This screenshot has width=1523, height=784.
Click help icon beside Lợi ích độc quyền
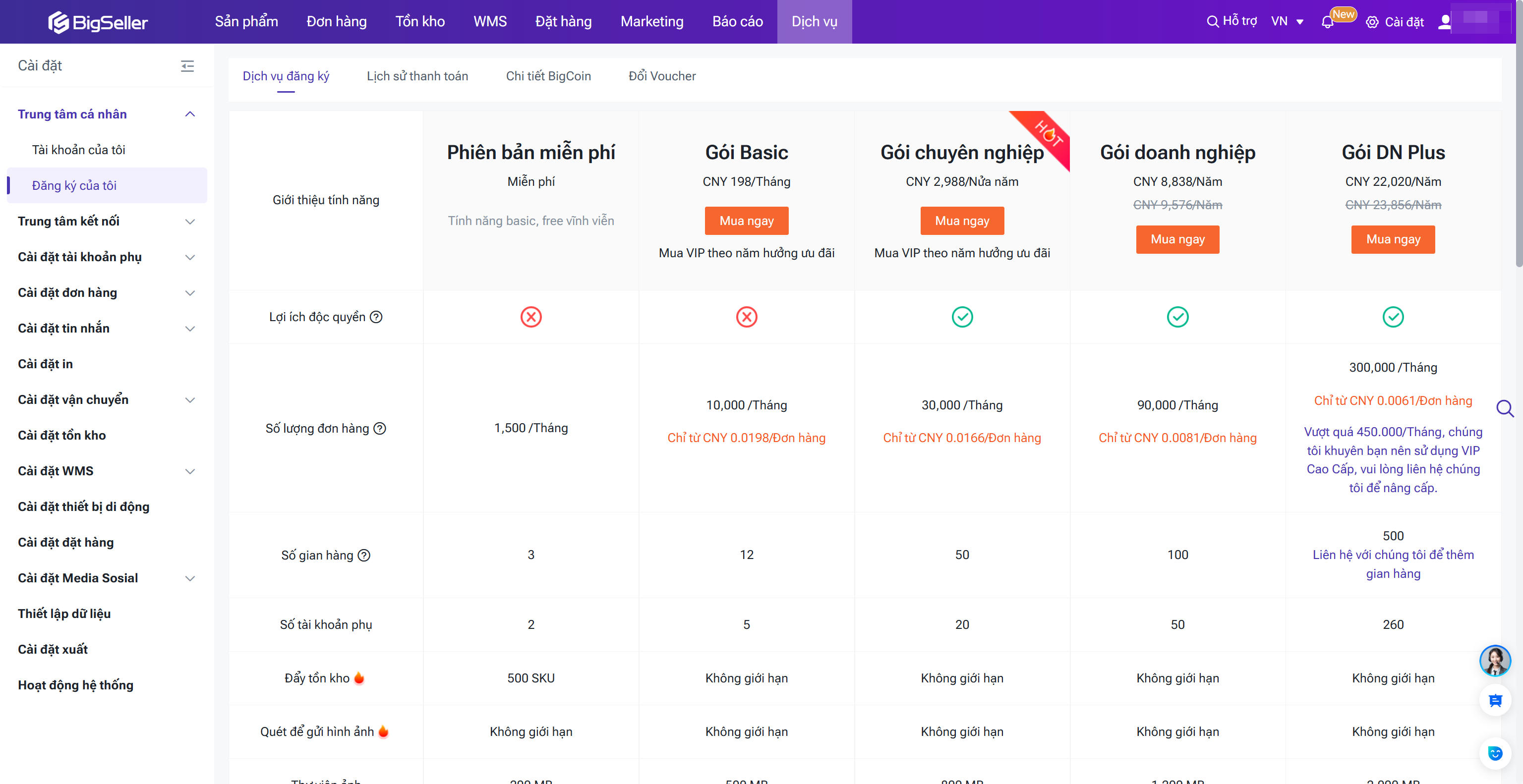point(376,317)
